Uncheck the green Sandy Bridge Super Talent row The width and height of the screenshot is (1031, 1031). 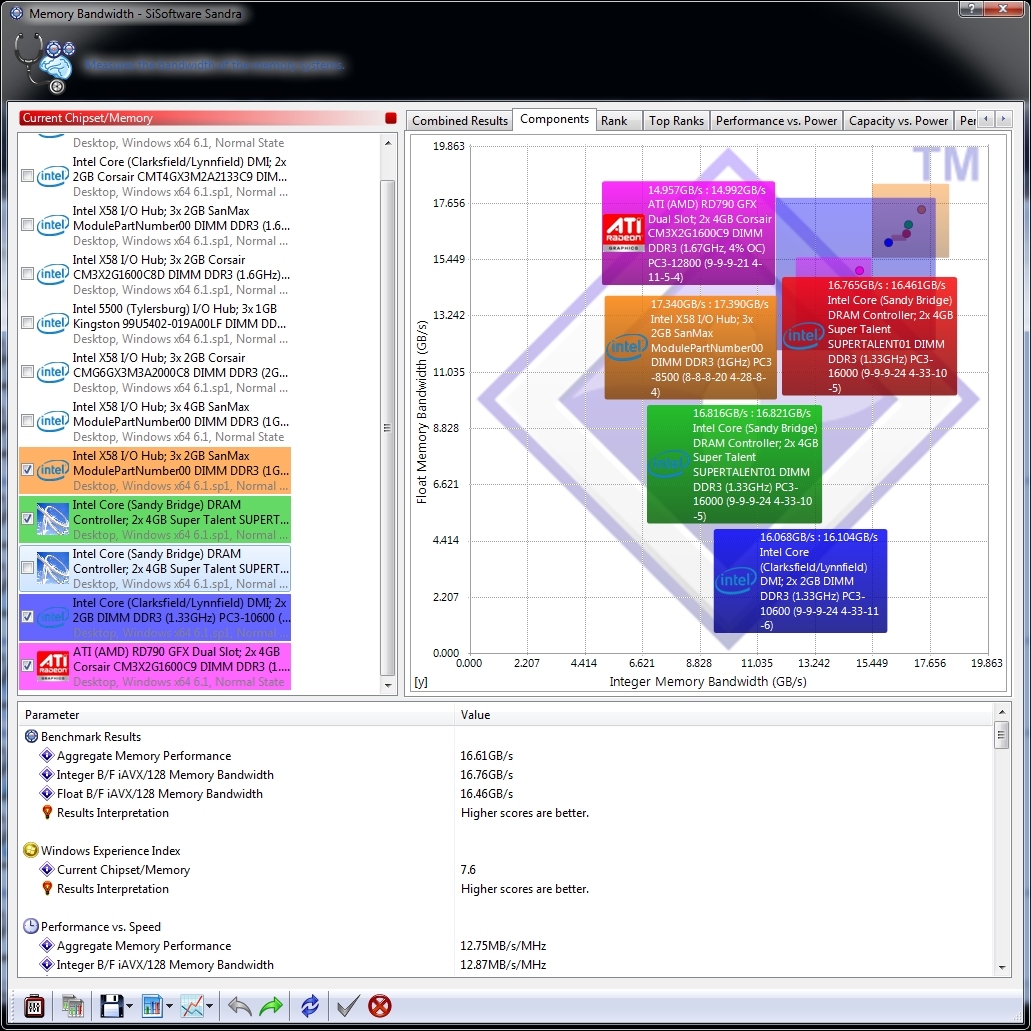[28, 519]
